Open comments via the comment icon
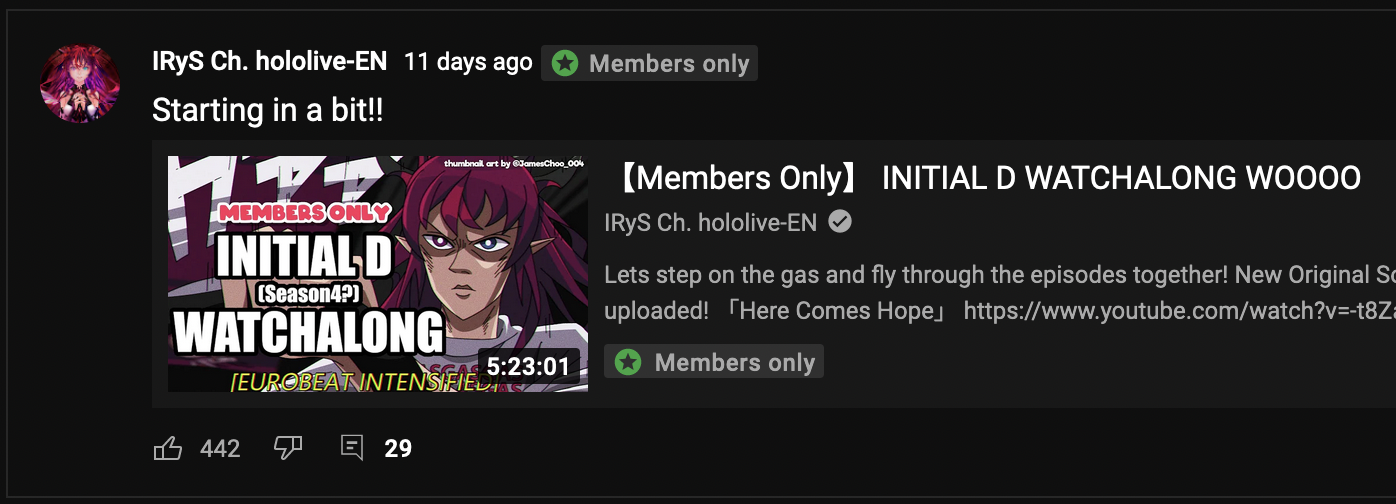This screenshot has height=504, width=1396. (x=352, y=448)
